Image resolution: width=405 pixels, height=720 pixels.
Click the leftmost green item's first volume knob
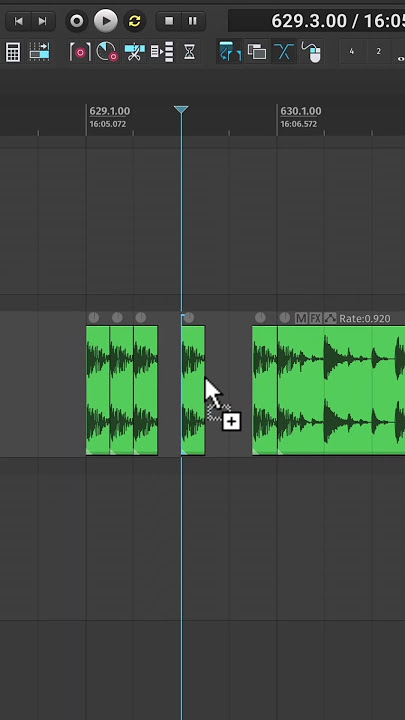click(94, 318)
